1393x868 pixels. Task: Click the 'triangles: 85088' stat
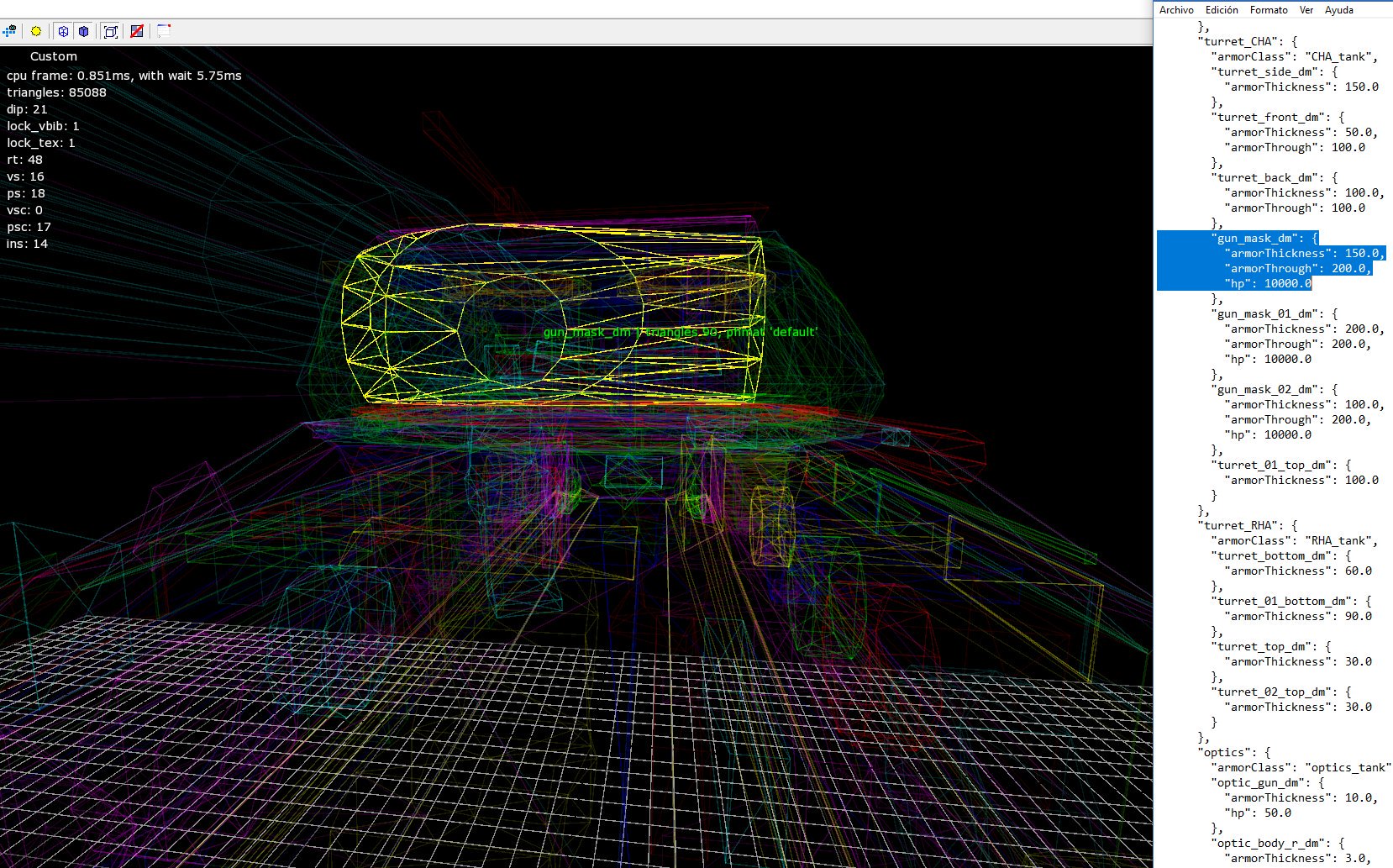[57, 92]
